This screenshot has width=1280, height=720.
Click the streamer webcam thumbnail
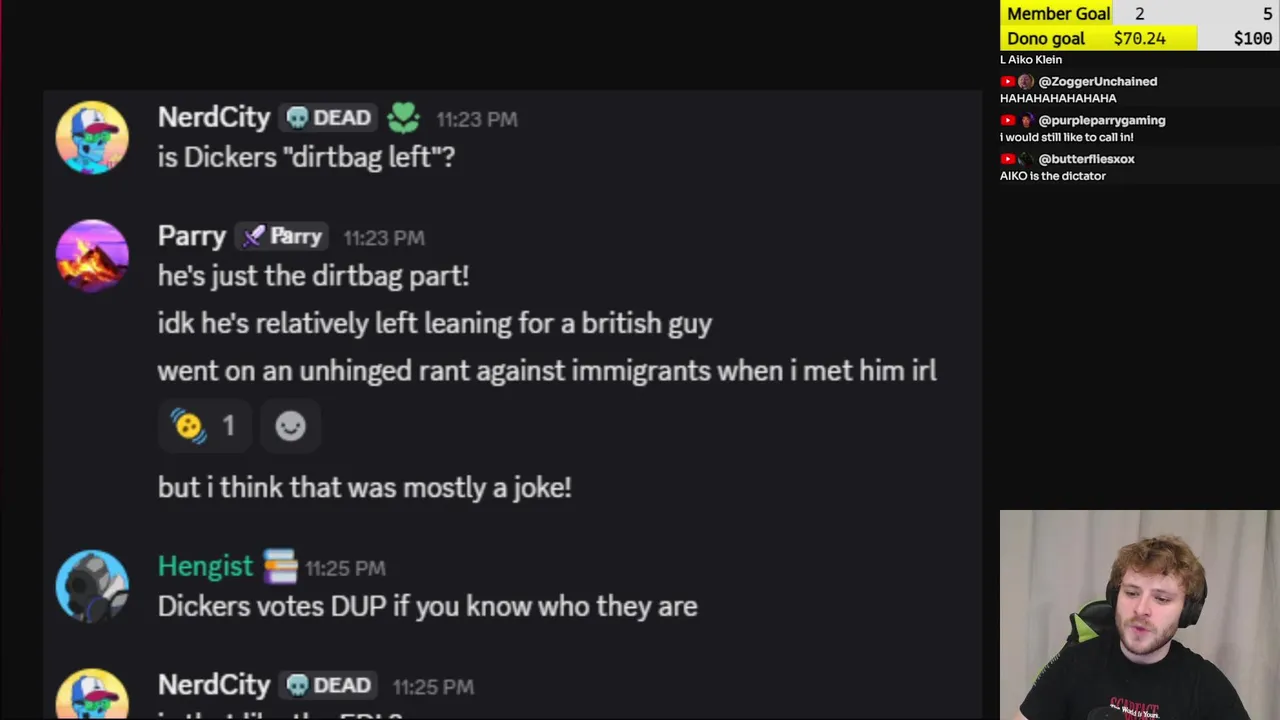[1139, 615]
